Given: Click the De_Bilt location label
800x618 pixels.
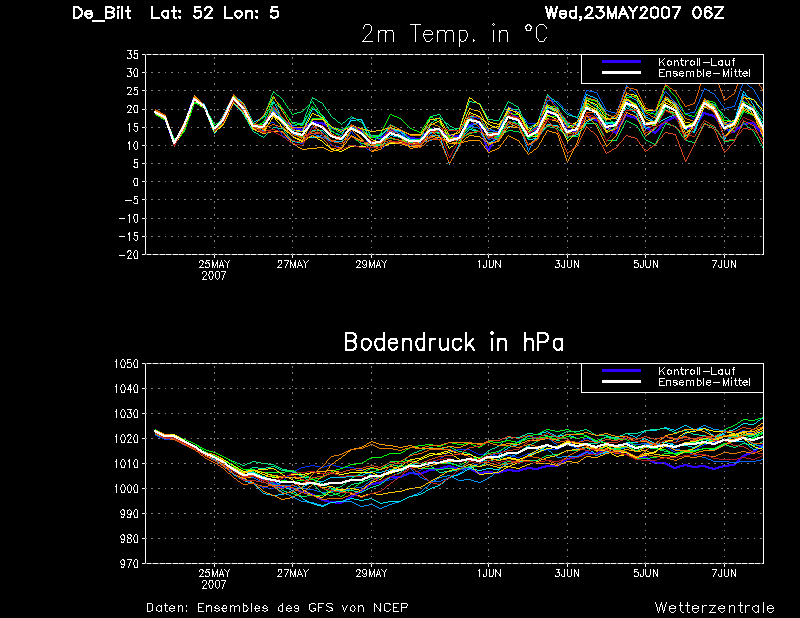Looking at the screenshot, I should 102,13.
